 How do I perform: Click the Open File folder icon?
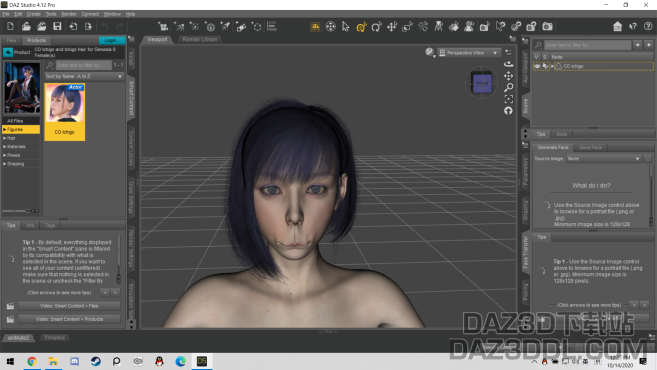coord(26,26)
